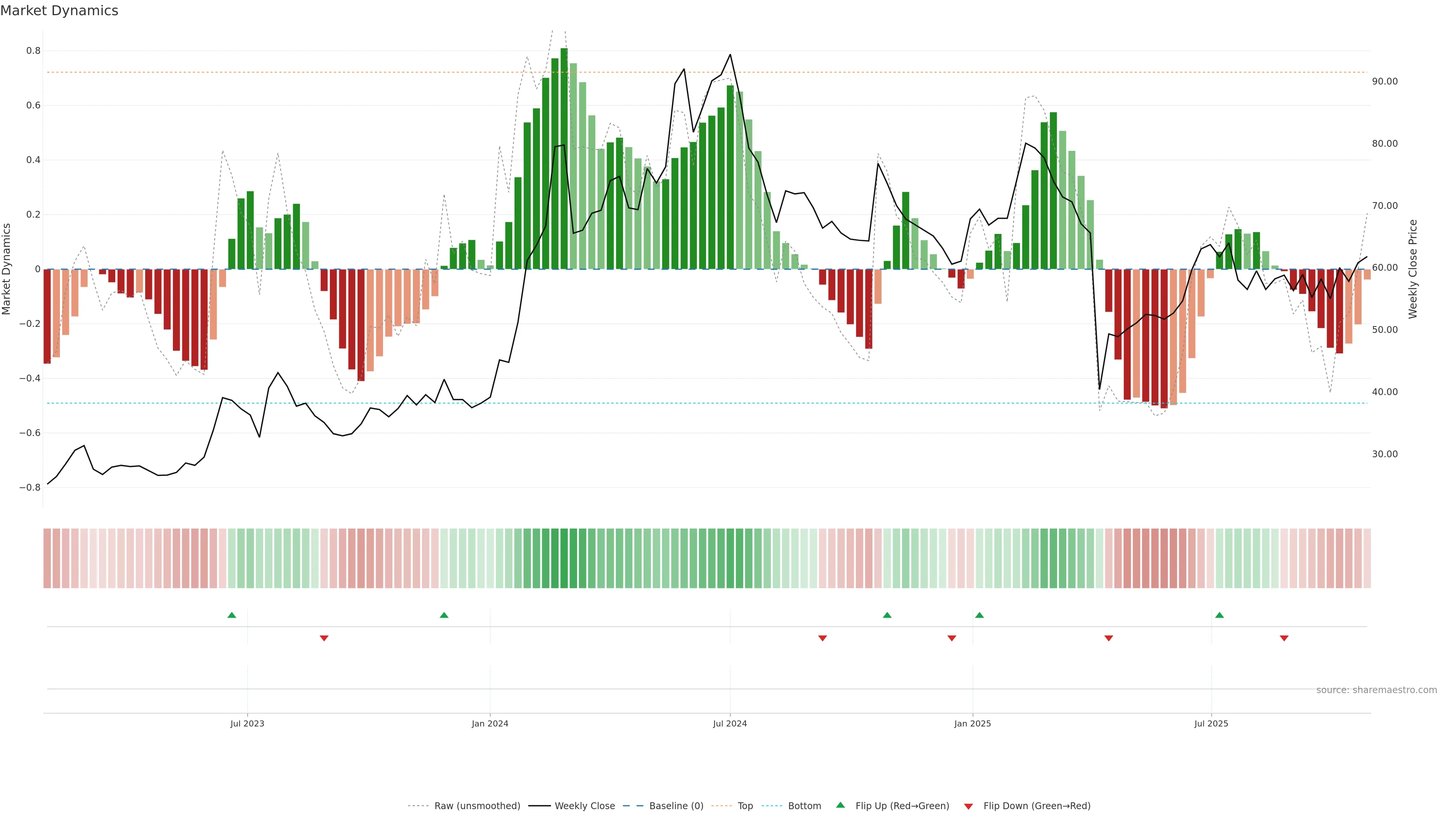Click the green flip-up triangle right after Jan 2025

click(x=979, y=615)
